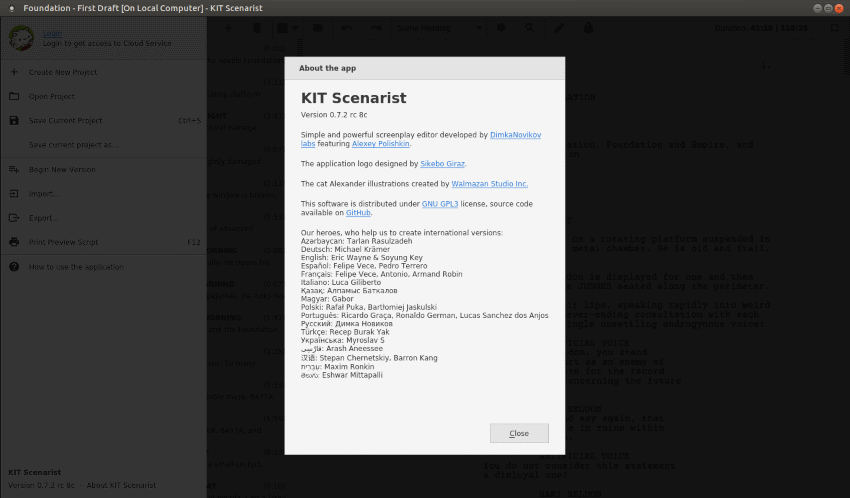Choose Import... from the side menu

pyautogui.click(x=44, y=194)
